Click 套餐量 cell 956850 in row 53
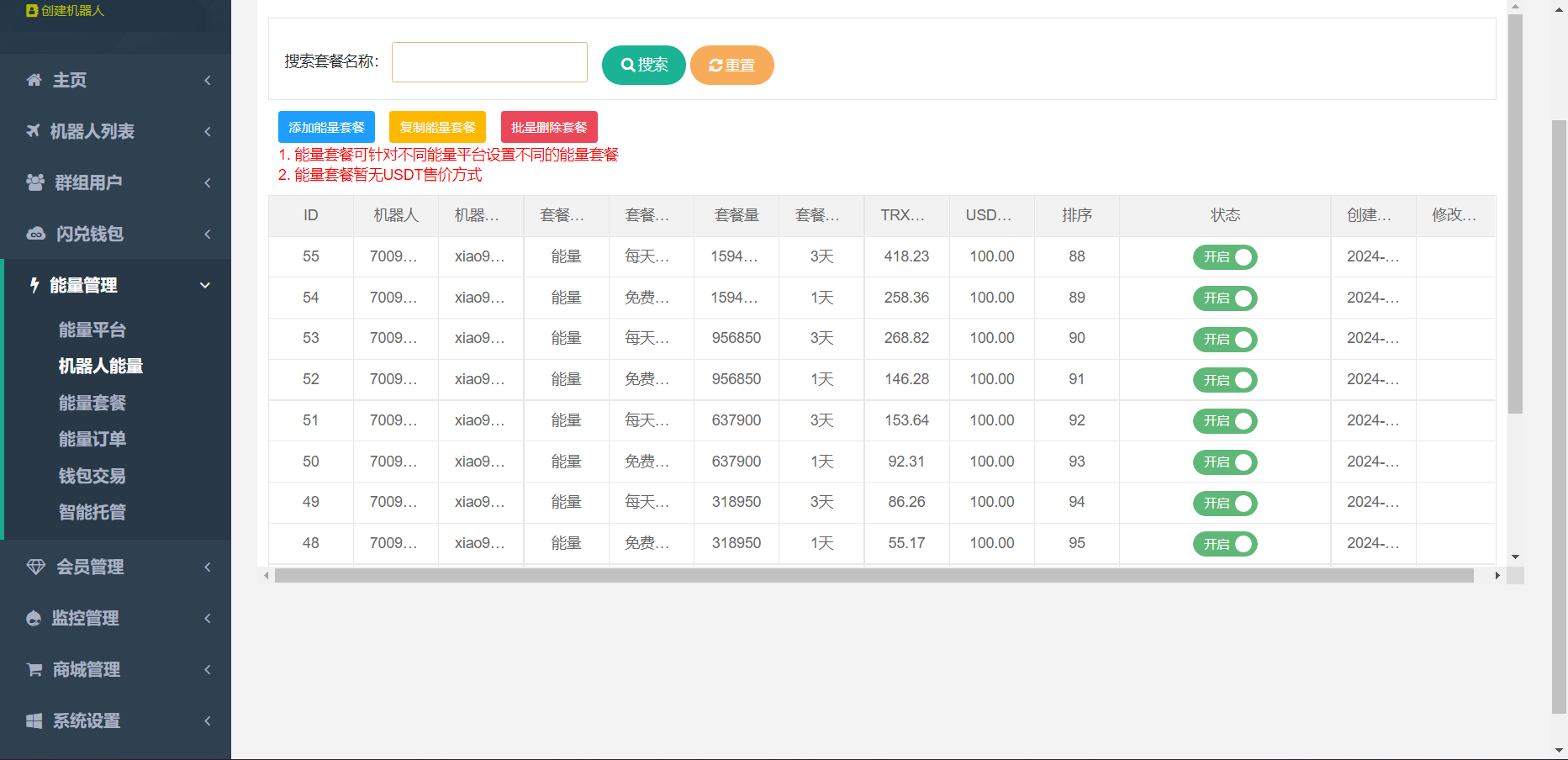This screenshot has width=1568, height=760. [x=736, y=338]
